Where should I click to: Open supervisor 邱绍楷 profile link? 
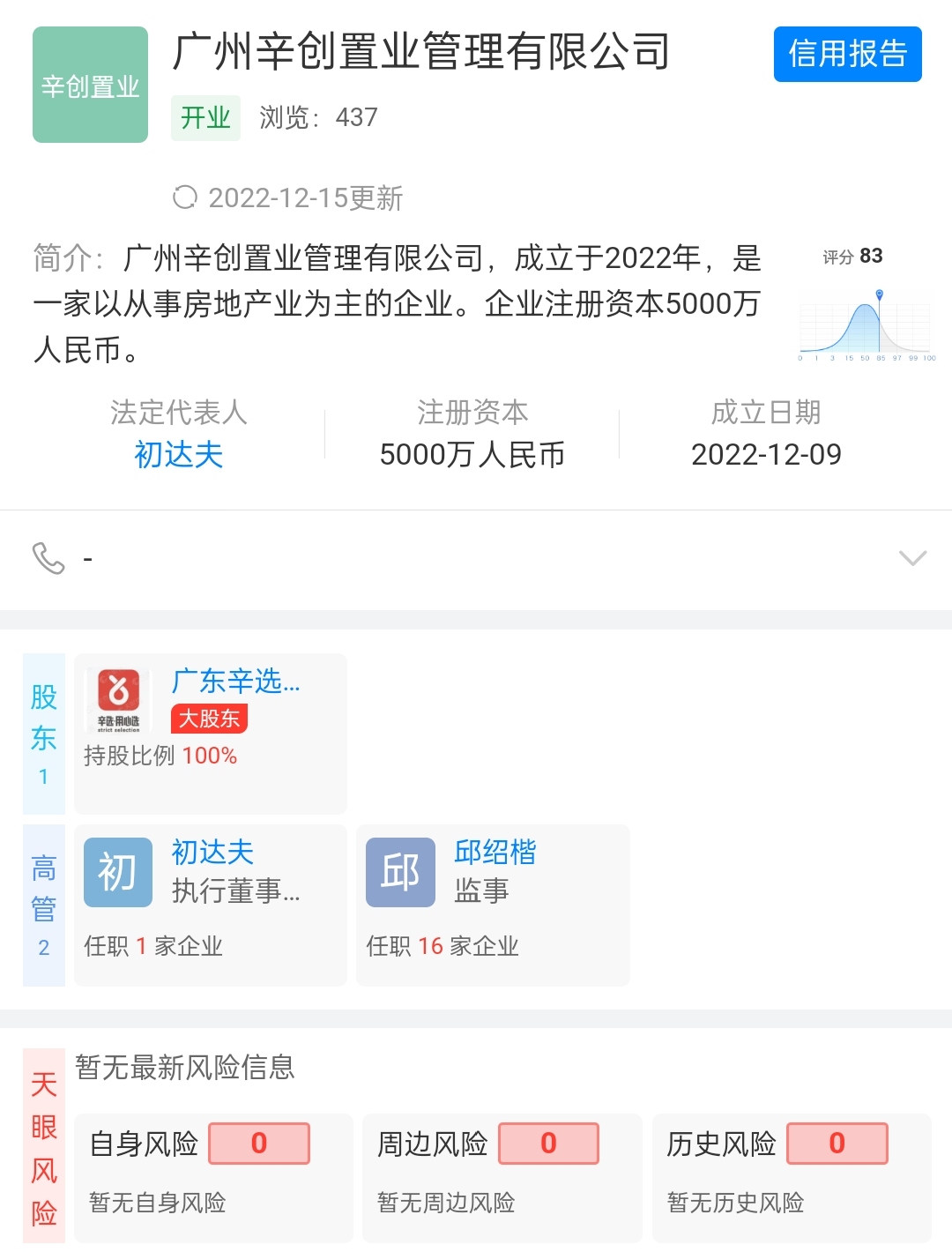(495, 852)
